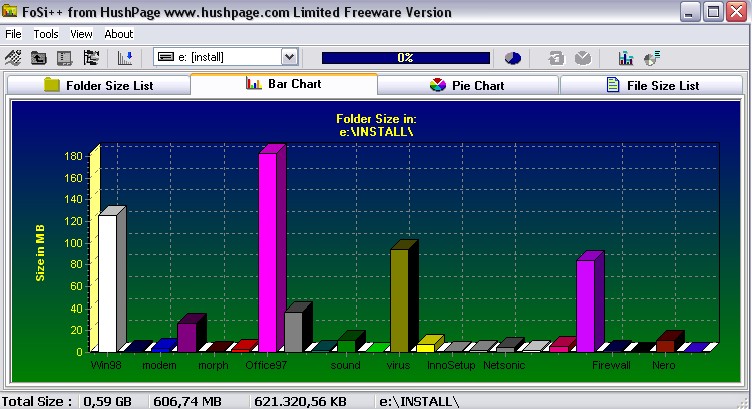
Task: Click the chart with blue down-arrow icon
Action: (x=125, y=58)
